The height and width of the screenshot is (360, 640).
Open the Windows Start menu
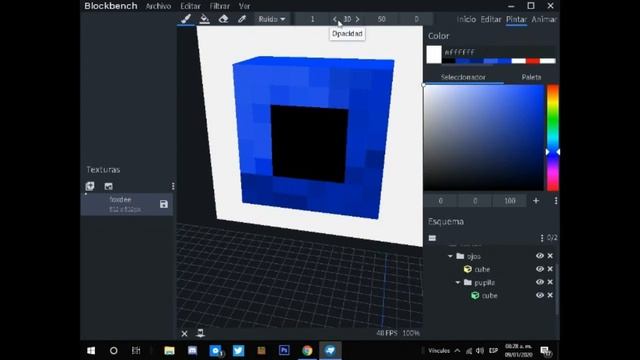(91, 350)
